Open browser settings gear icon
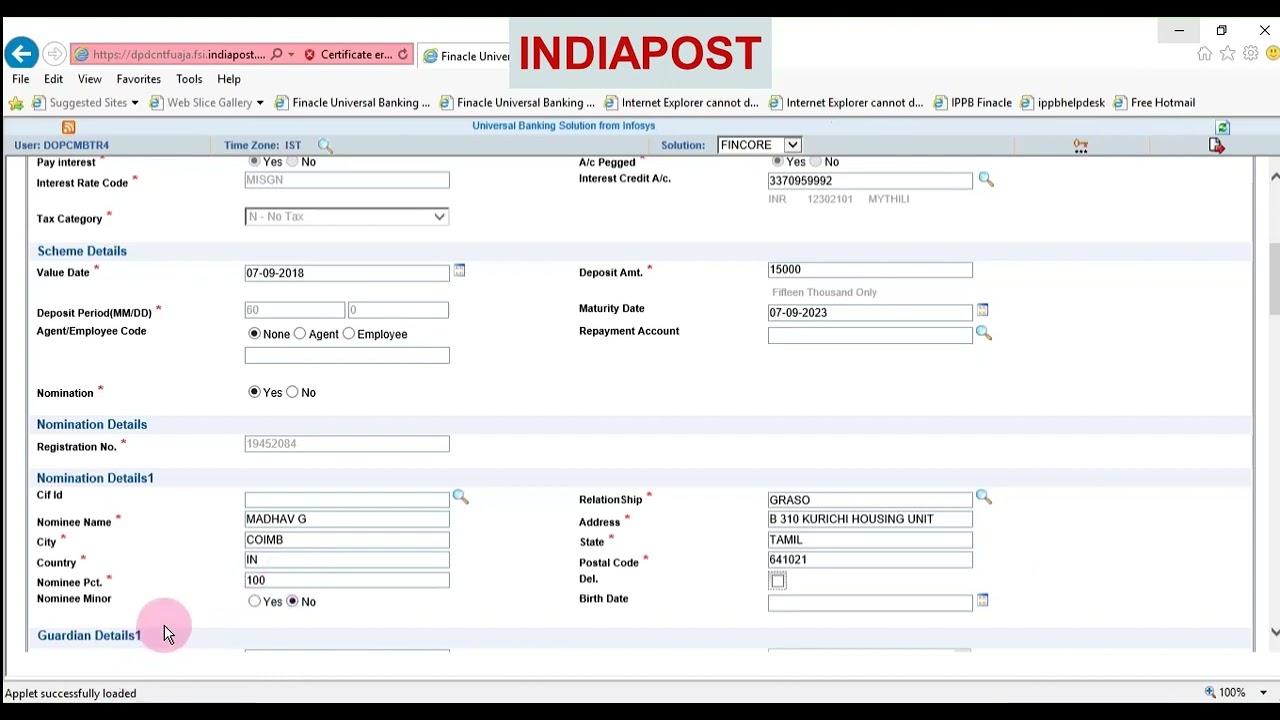This screenshot has width=1280, height=720. [x=1250, y=54]
